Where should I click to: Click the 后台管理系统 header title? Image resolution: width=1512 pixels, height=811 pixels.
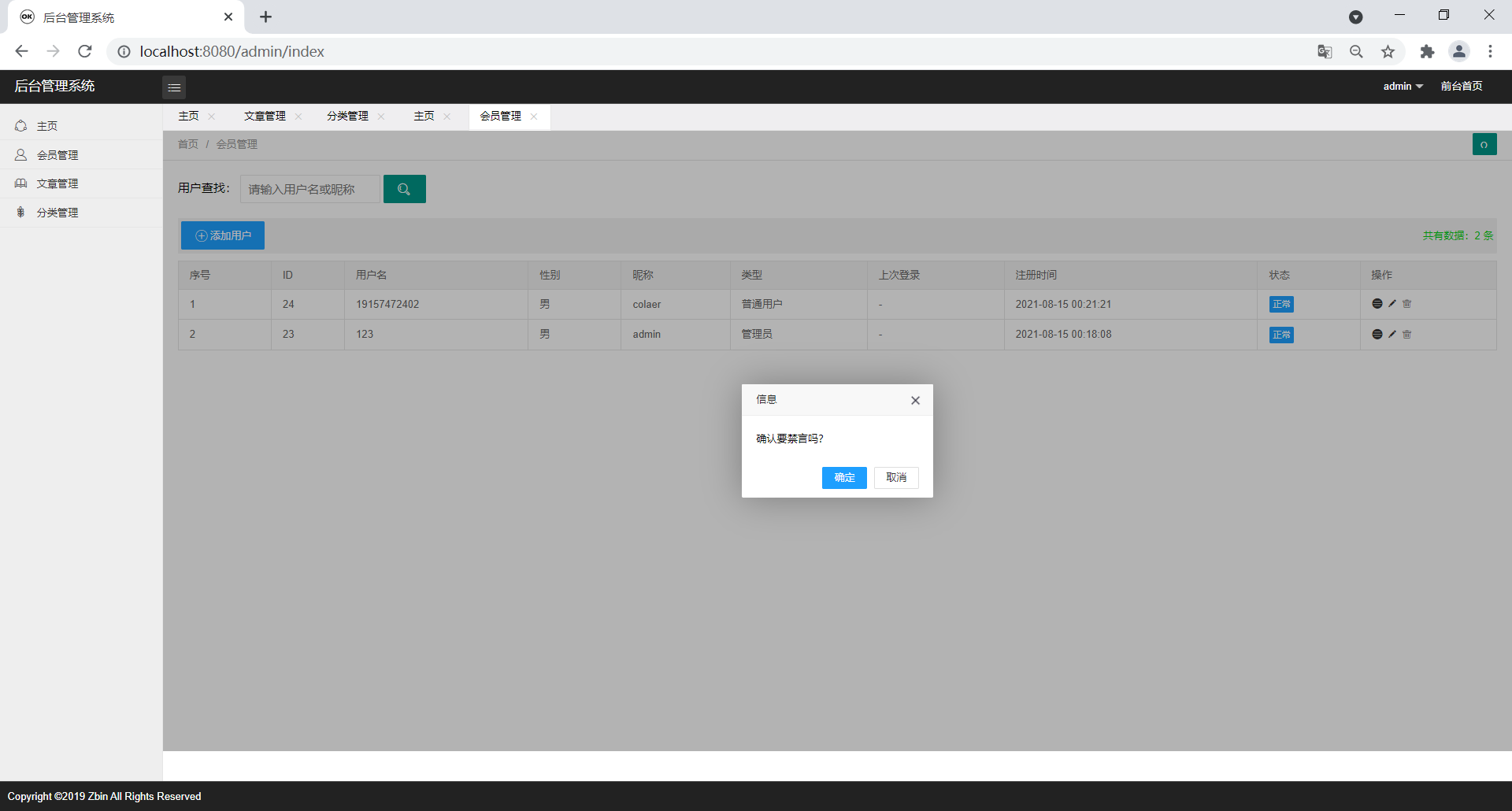[x=54, y=87]
